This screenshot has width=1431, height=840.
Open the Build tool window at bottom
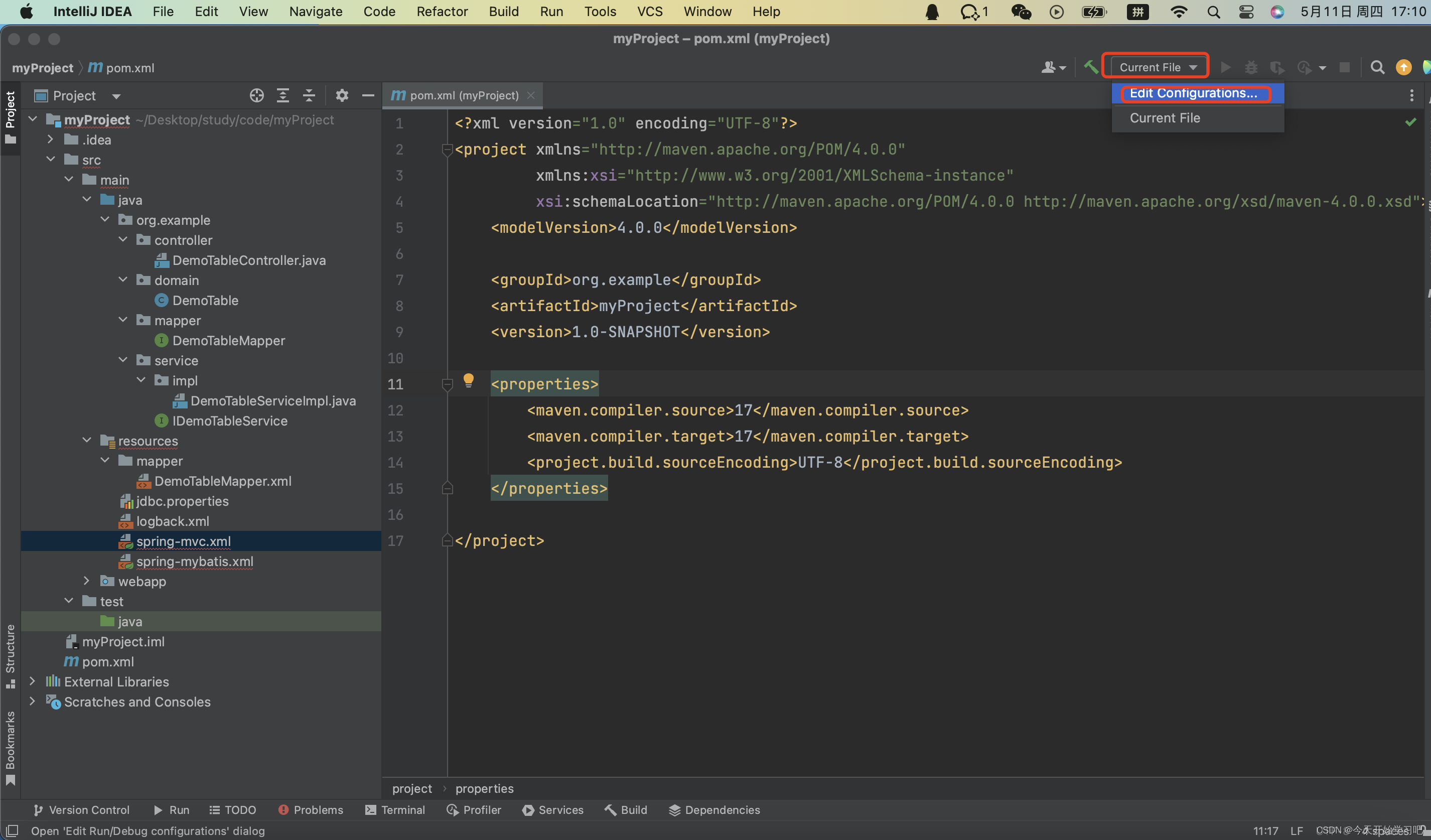pos(626,810)
